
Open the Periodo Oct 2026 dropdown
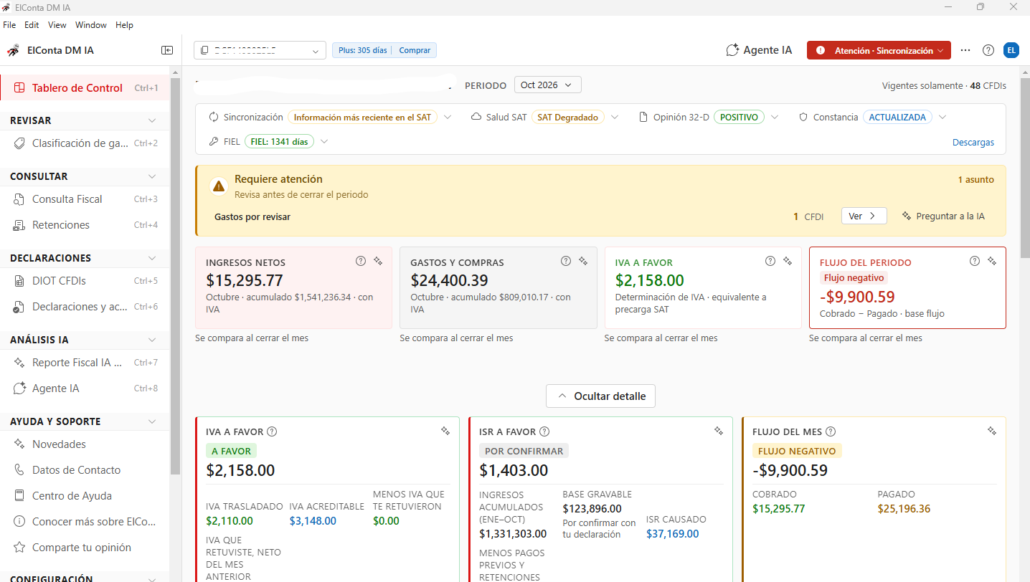(547, 85)
